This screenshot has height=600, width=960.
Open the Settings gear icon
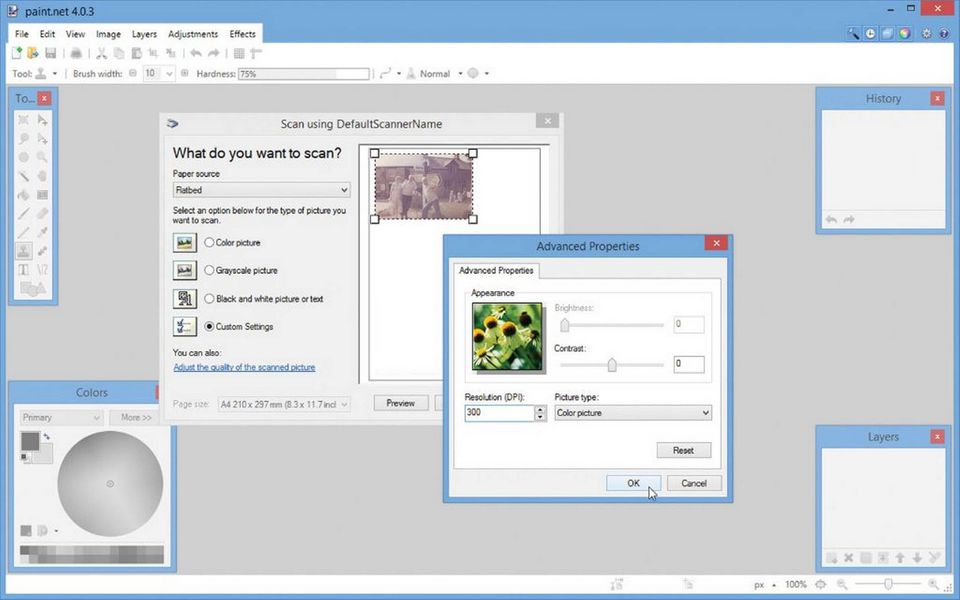pyautogui.click(x=927, y=33)
